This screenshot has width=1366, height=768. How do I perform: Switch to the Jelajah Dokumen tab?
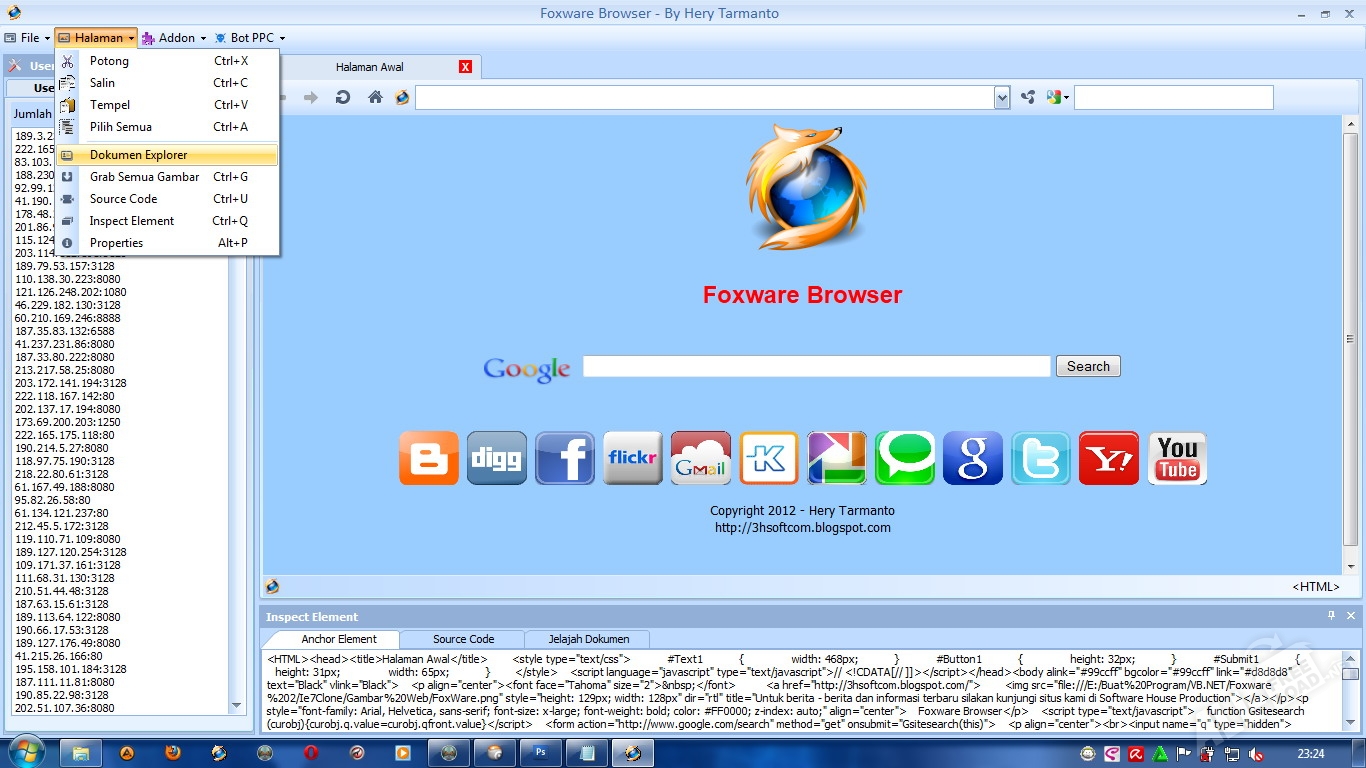(x=589, y=639)
